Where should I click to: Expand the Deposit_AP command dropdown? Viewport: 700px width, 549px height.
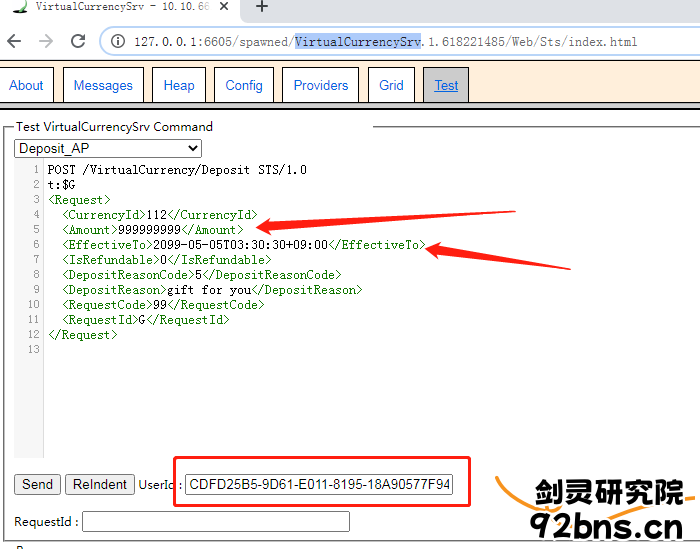[108, 148]
